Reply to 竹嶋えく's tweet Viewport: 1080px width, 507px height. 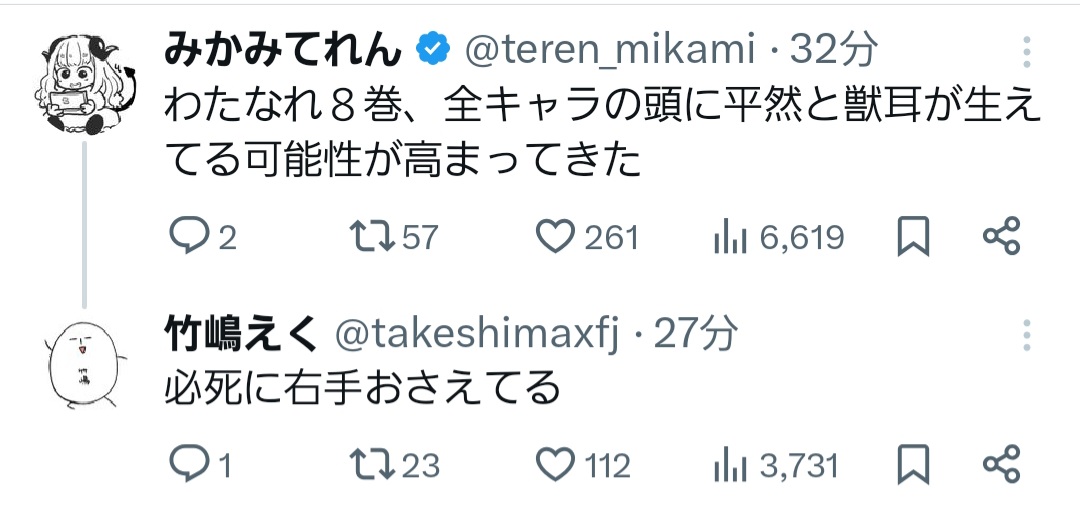coord(186,465)
